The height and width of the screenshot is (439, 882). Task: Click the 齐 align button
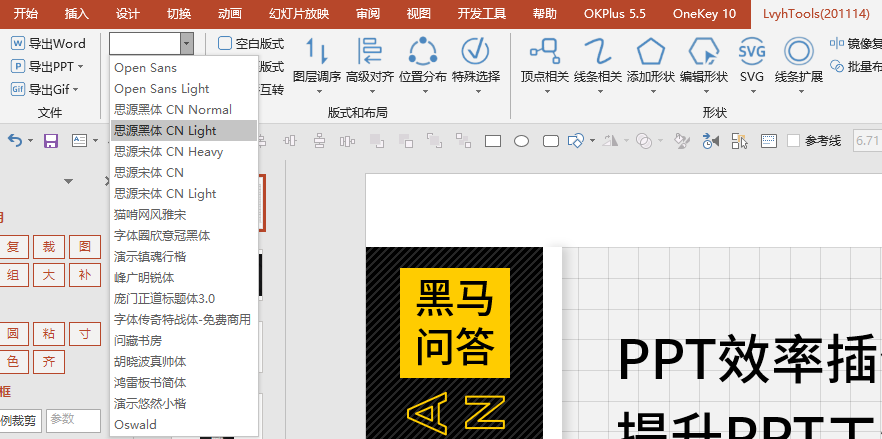pos(49,362)
